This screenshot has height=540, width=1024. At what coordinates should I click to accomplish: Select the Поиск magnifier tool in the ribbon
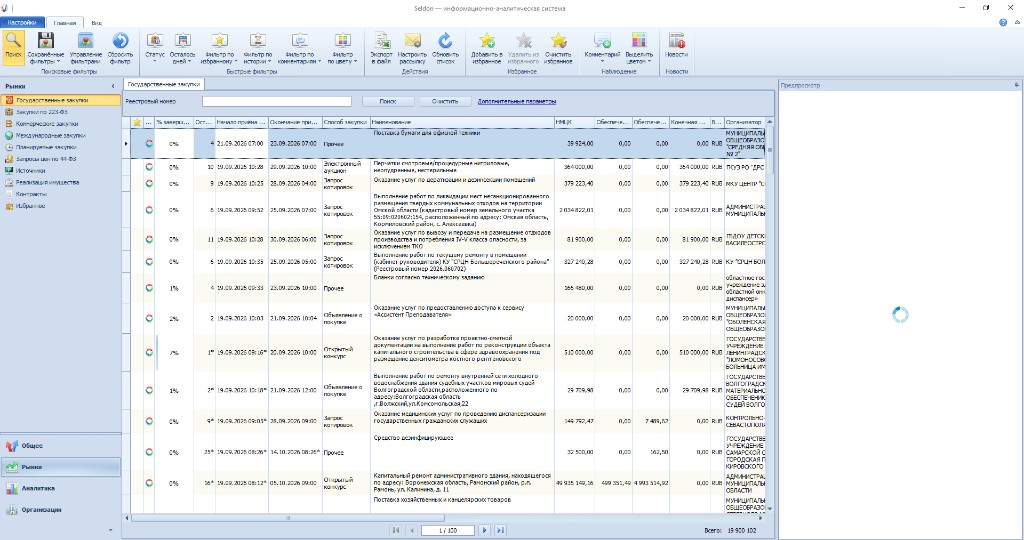click(x=13, y=47)
